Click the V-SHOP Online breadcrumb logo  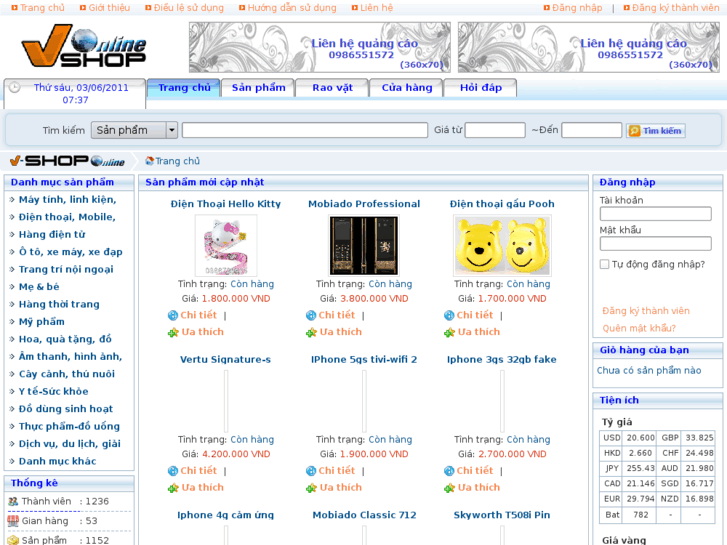(x=67, y=161)
